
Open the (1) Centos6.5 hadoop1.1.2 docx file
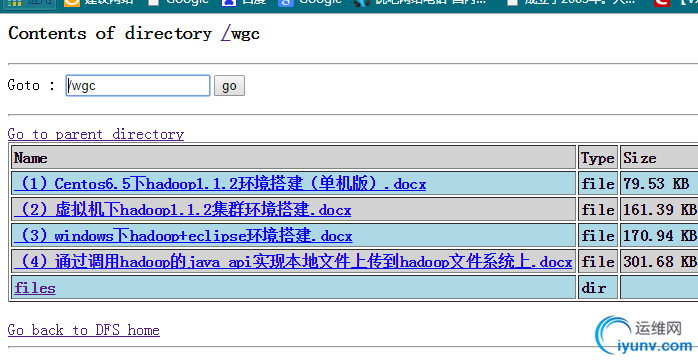[220, 183]
